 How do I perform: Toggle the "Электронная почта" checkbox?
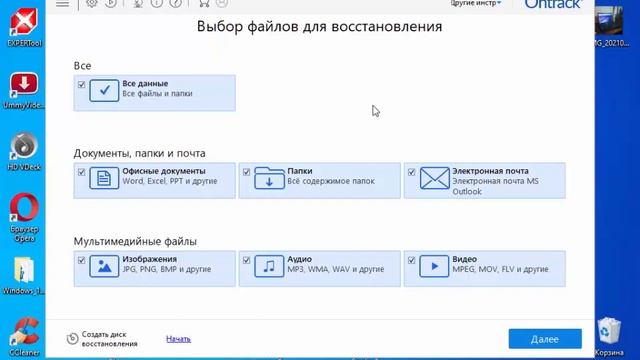[x=411, y=172]
